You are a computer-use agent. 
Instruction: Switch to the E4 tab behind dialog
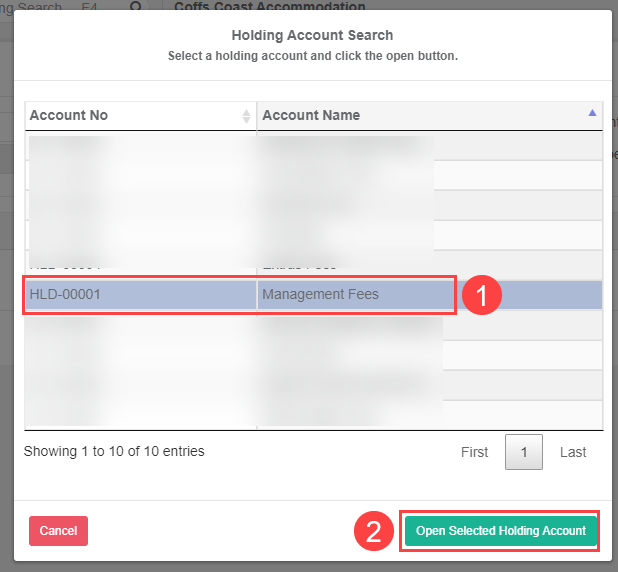89,7
